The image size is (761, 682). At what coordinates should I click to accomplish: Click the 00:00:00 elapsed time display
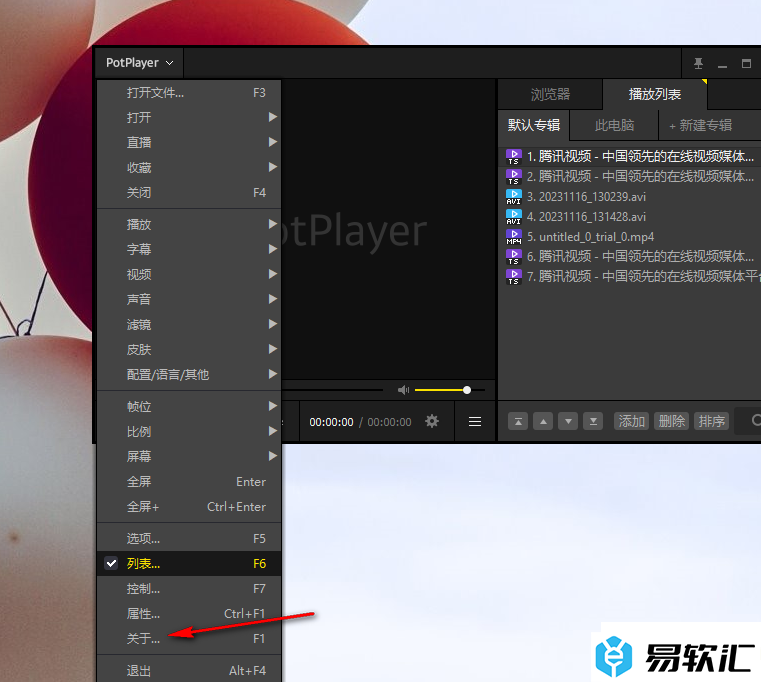331,422
